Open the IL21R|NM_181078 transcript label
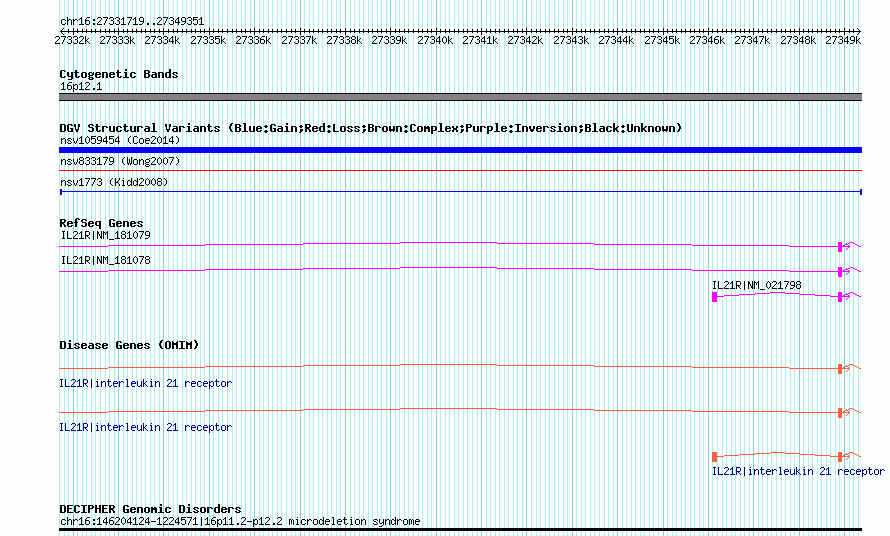 106,260
